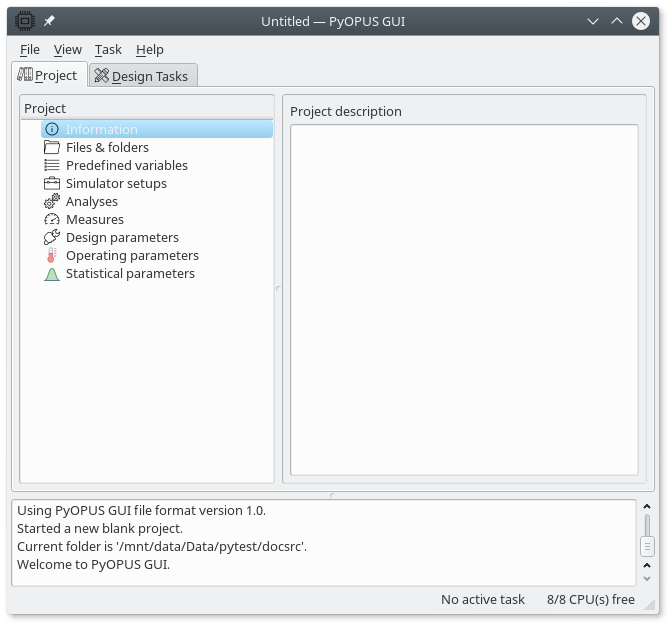This screenshot has height=627, width=672.
Task: Click the Statistical parameters bell-curve icon
Action: [52, 273]
